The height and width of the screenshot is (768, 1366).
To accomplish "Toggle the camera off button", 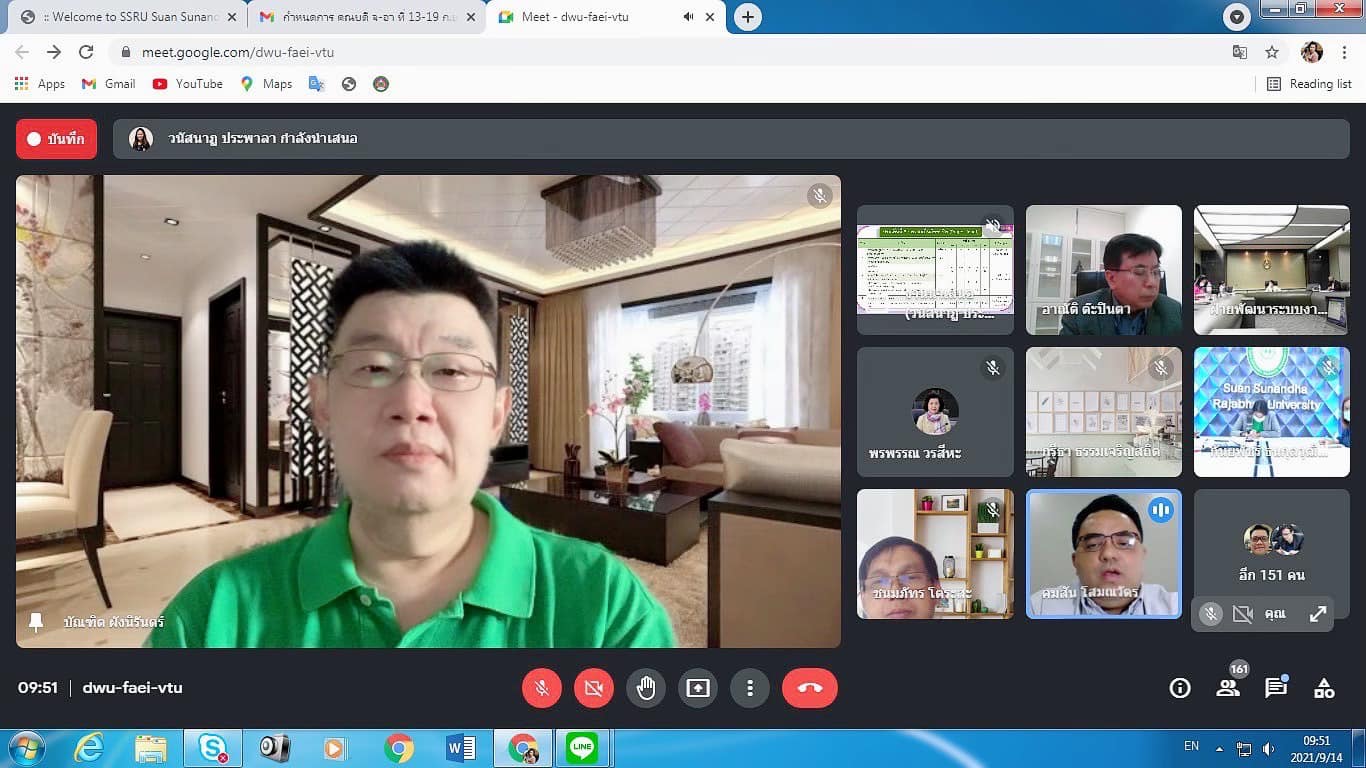I will (594, 688).
